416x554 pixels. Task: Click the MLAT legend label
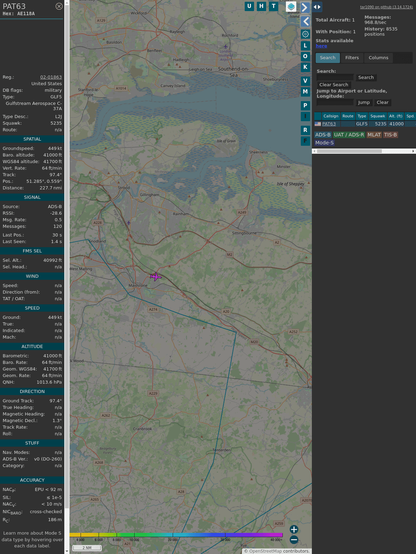[x=374, y=135]
